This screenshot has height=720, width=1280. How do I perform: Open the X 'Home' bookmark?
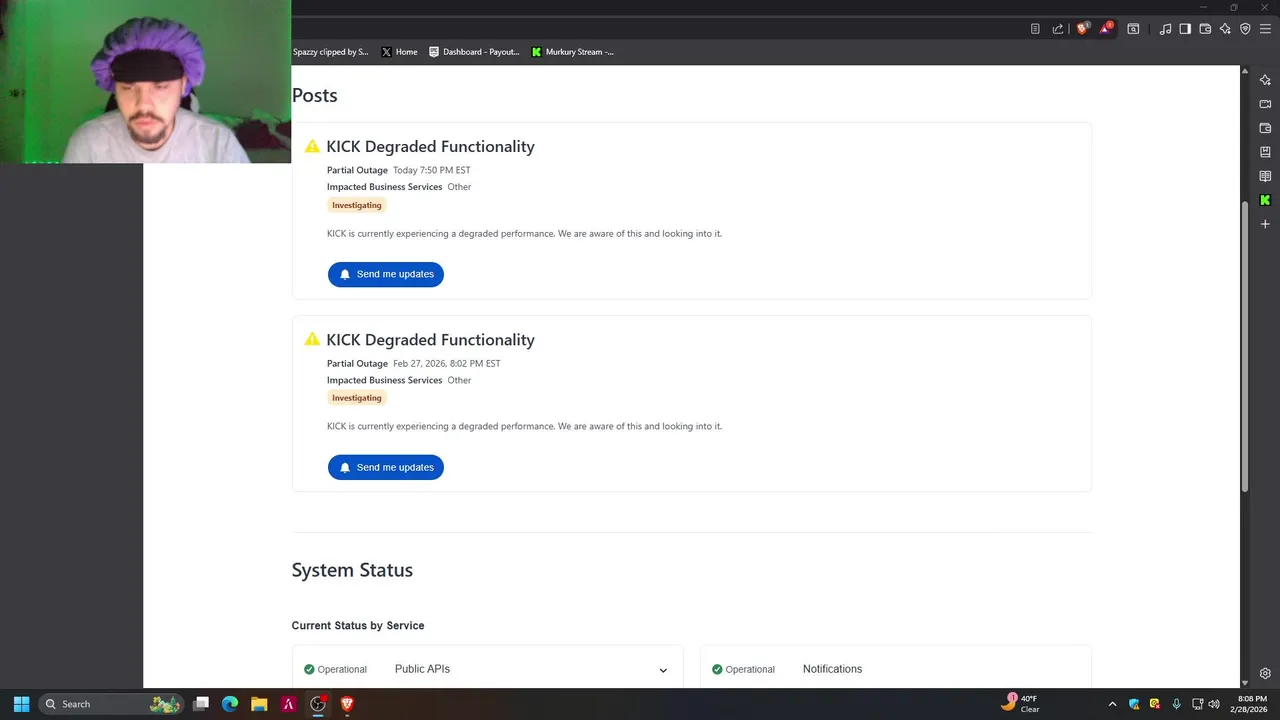(x=399, y=52)
